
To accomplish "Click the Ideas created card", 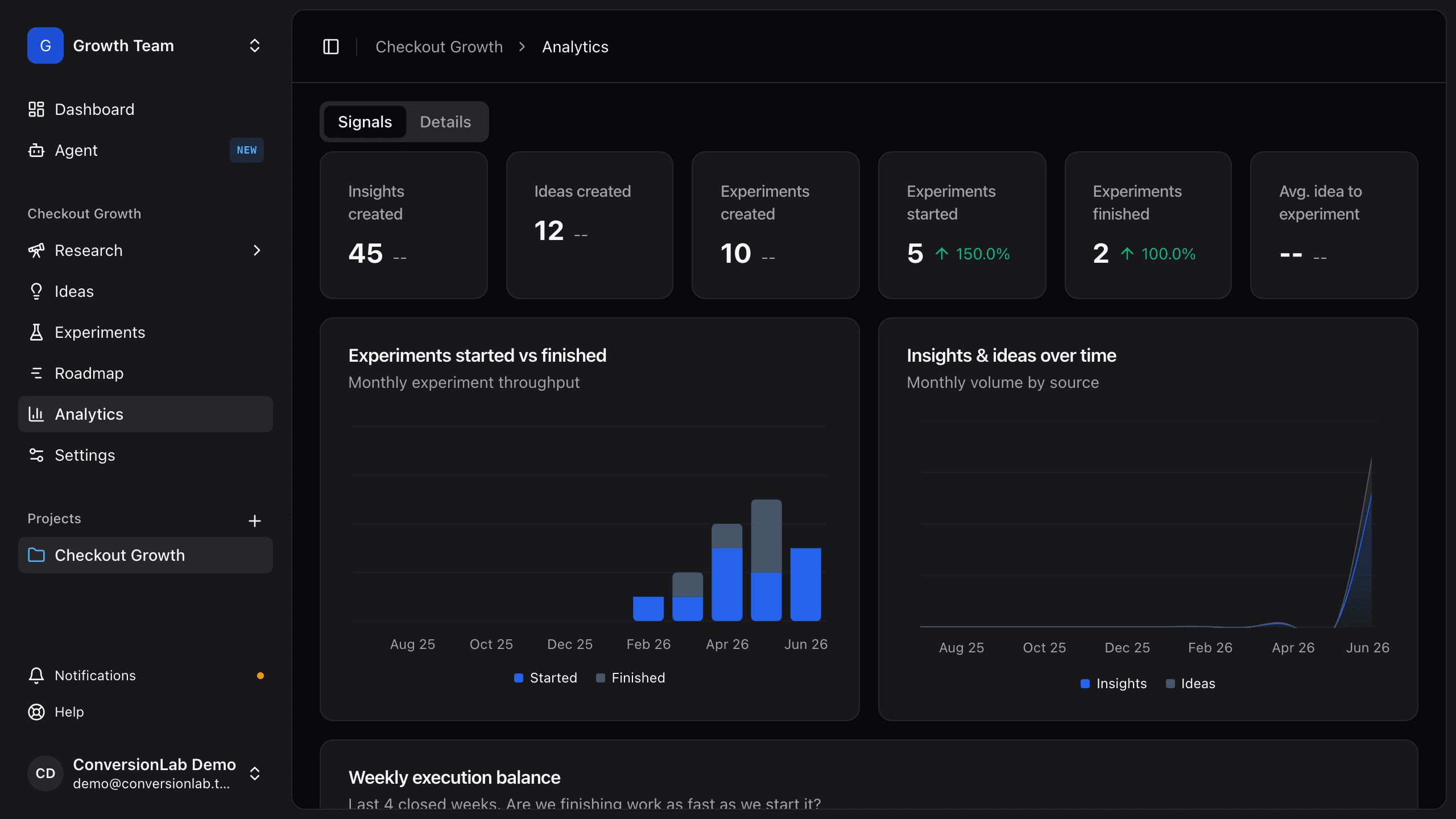I will tap(590, 225).
